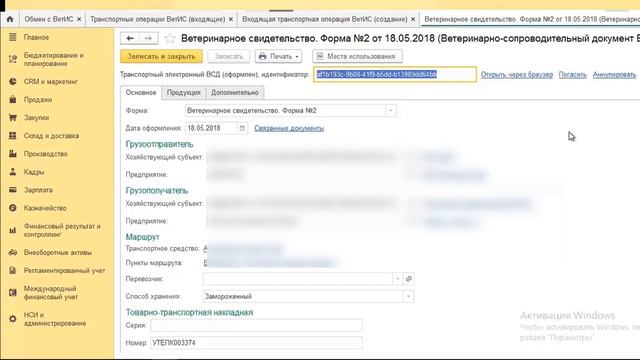Switch to the Основное tab
This screenshot has height=360, width=640.
click(141, 93)
